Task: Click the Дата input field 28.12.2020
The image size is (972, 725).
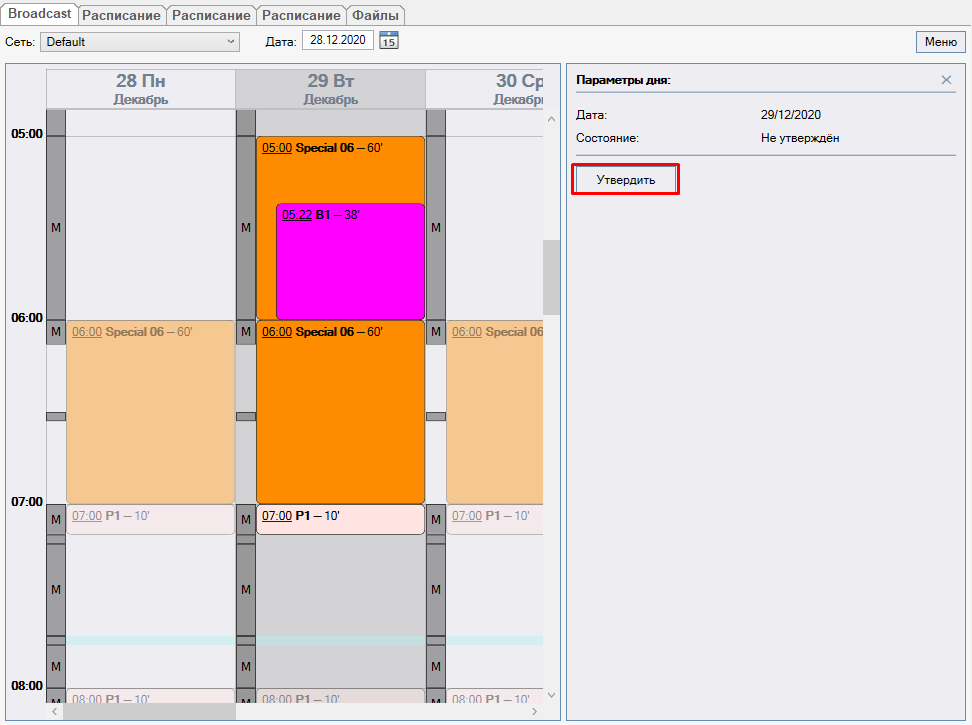Action: [x=338, y=40]
